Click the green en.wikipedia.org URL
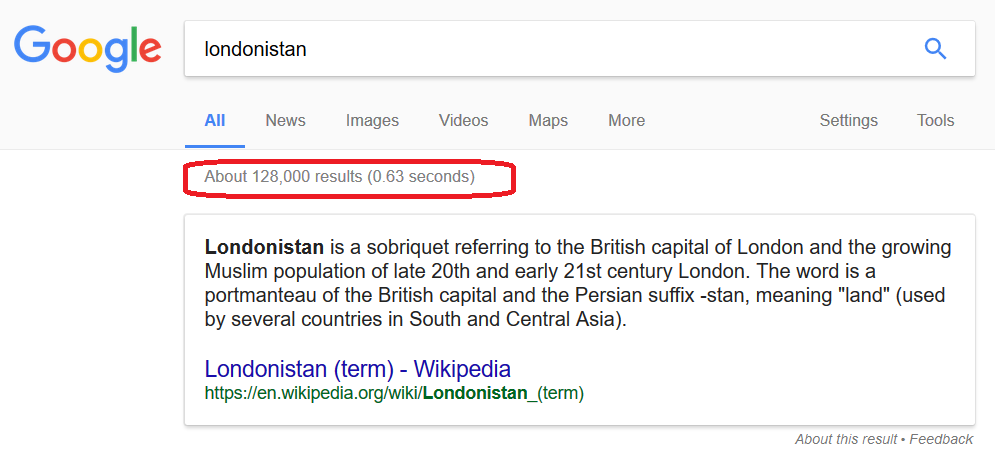995x456 pixels. 394,393
